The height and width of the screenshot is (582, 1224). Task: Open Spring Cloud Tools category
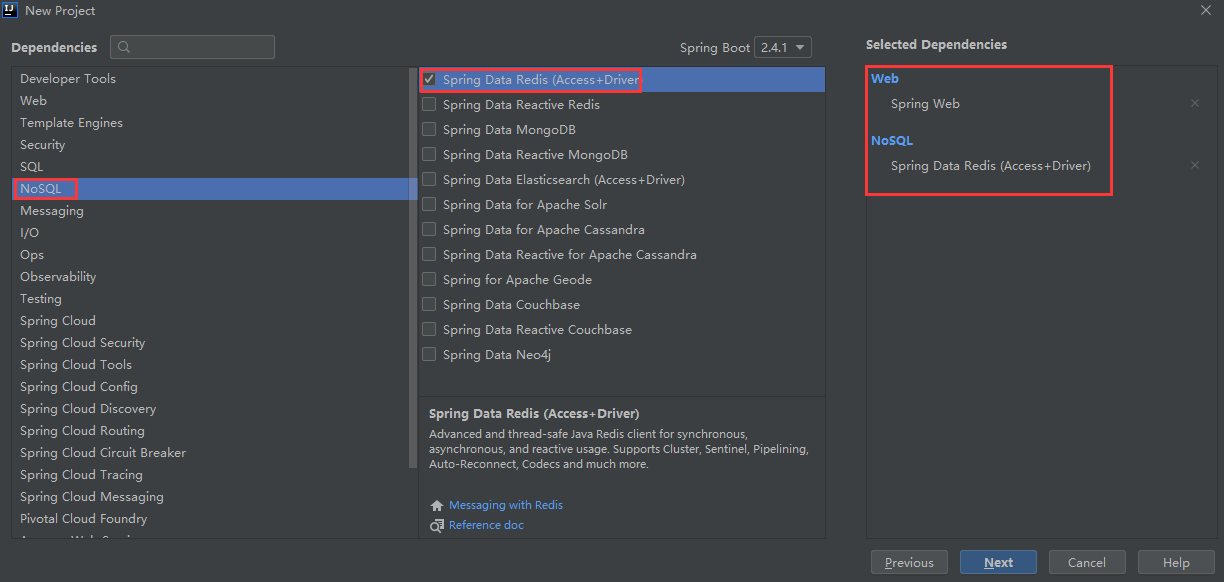click(210, 365)
